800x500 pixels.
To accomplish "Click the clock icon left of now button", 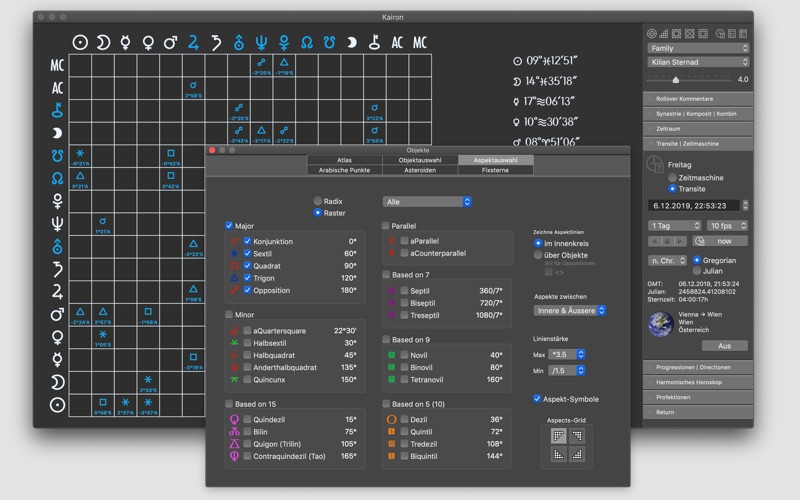I will pyautogui.click(x=699, y=241).
